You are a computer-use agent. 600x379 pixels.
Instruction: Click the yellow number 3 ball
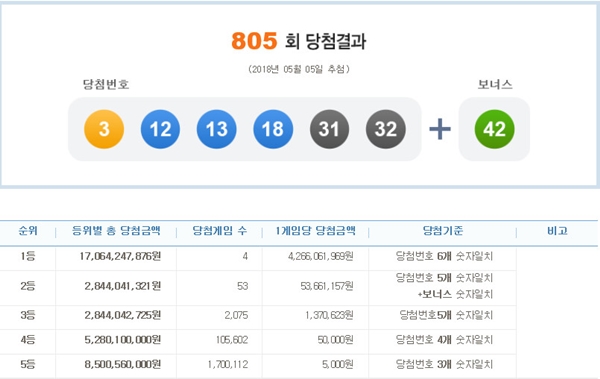pyautogui.click(x=104, y=129)
